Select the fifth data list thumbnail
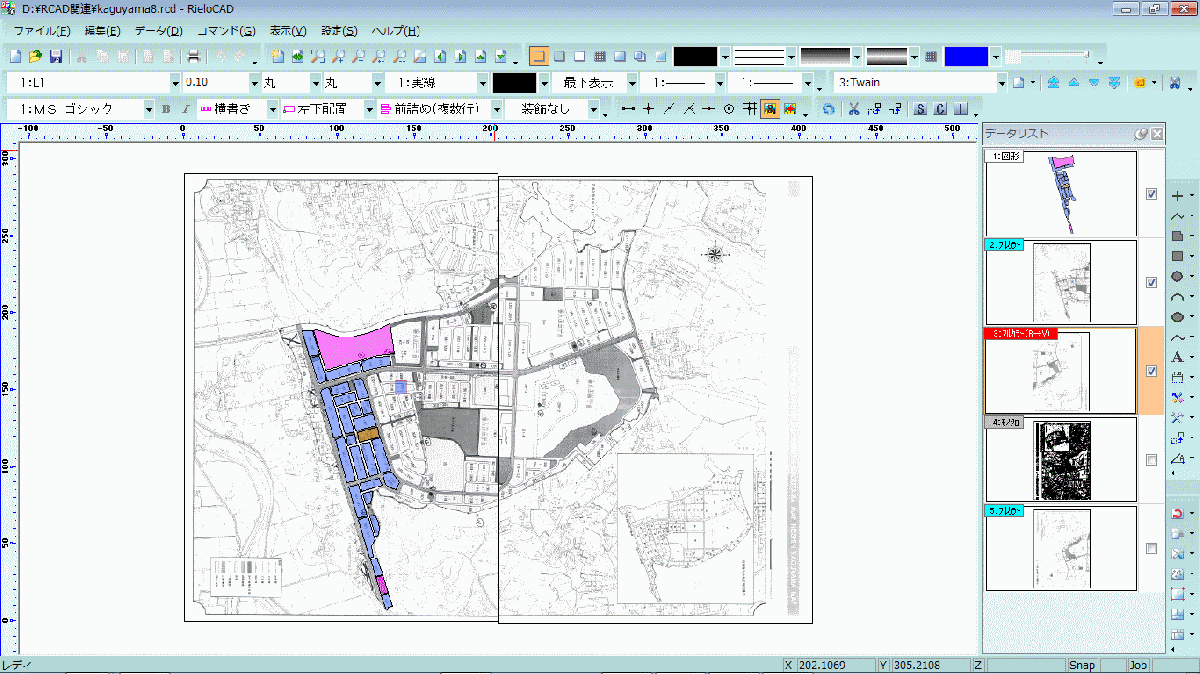 coord(1061,548)
